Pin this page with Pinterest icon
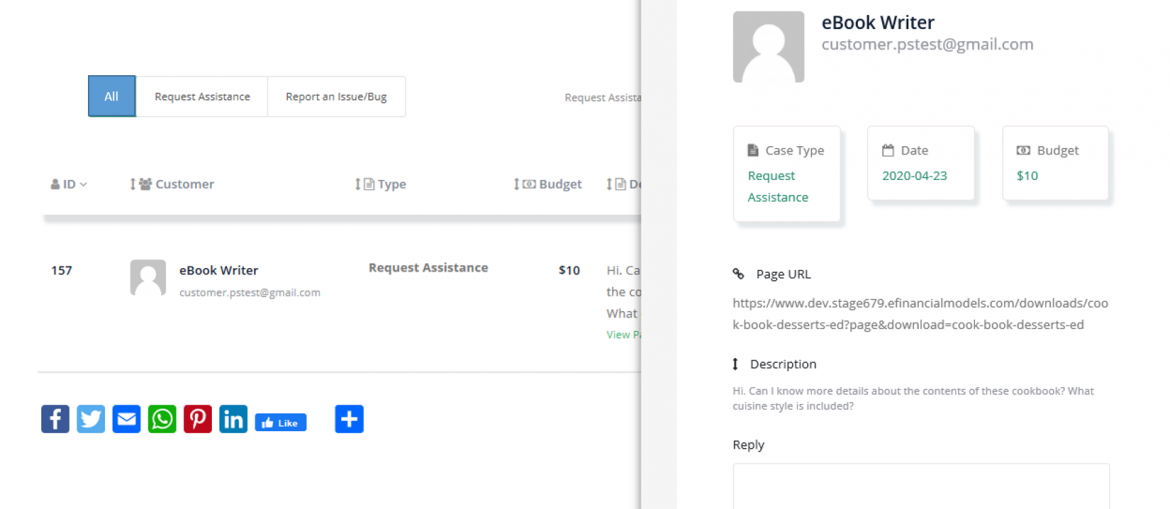Screen dimensions: 1170x509 pos(197,419)
